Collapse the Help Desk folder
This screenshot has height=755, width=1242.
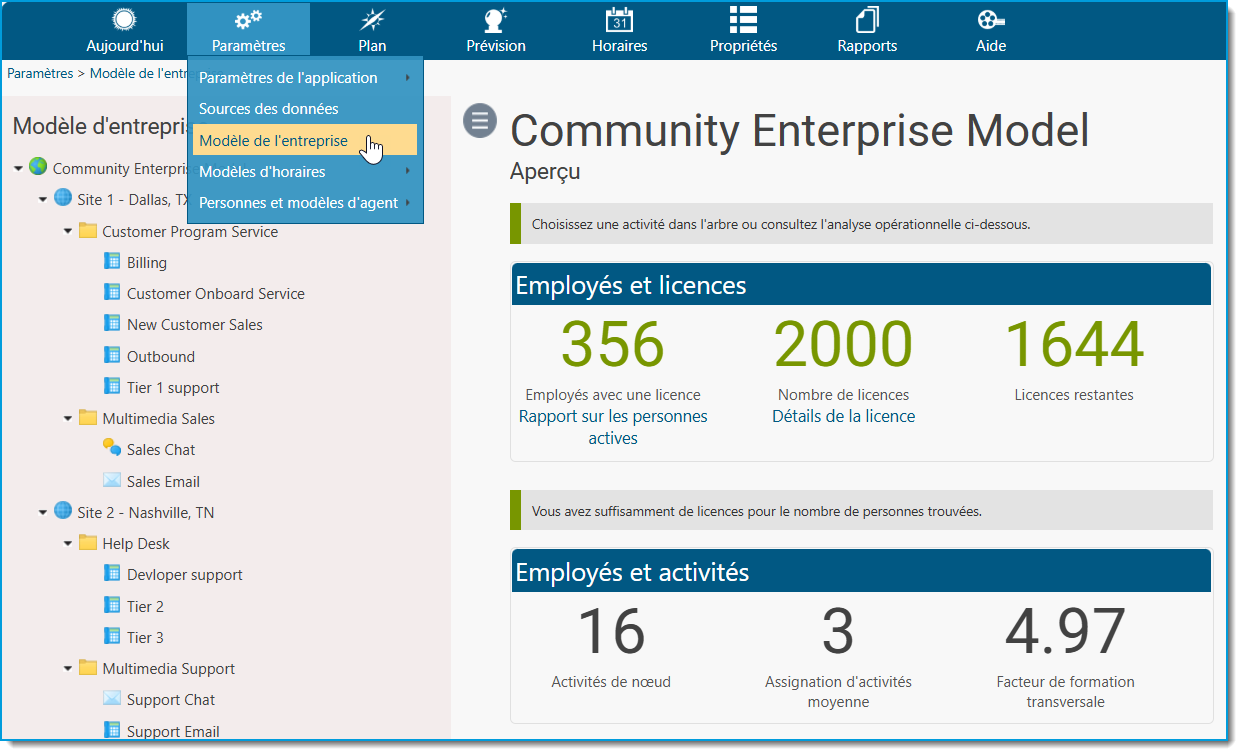(68, 544)
